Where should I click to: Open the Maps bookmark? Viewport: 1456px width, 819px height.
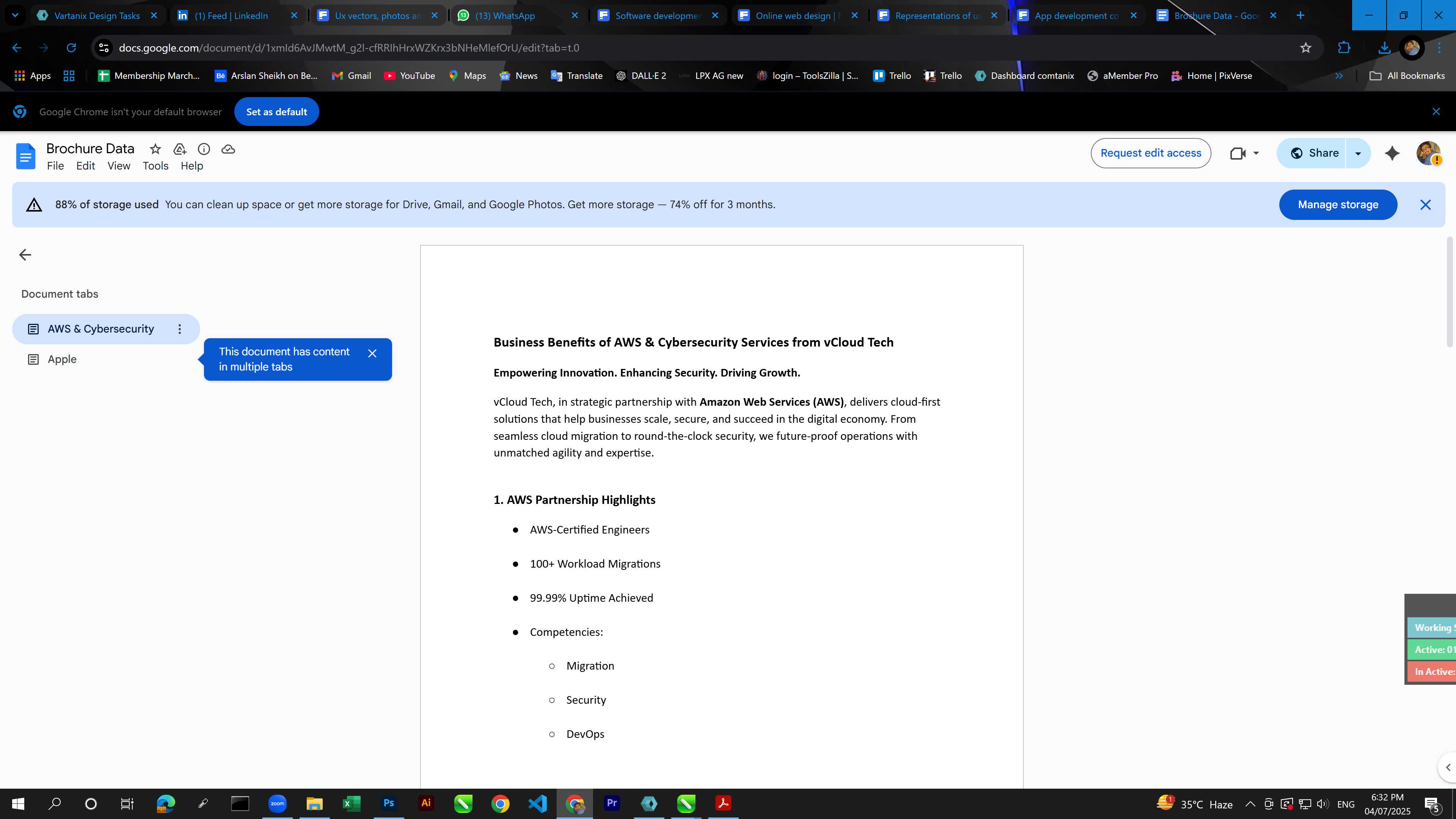pyautogui.click(x=468, y=76)
